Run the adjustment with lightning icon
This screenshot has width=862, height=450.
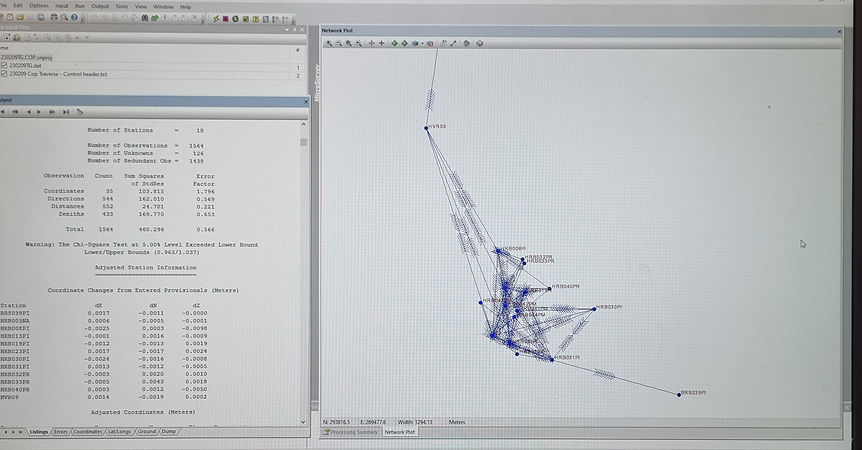click(216, 19)
